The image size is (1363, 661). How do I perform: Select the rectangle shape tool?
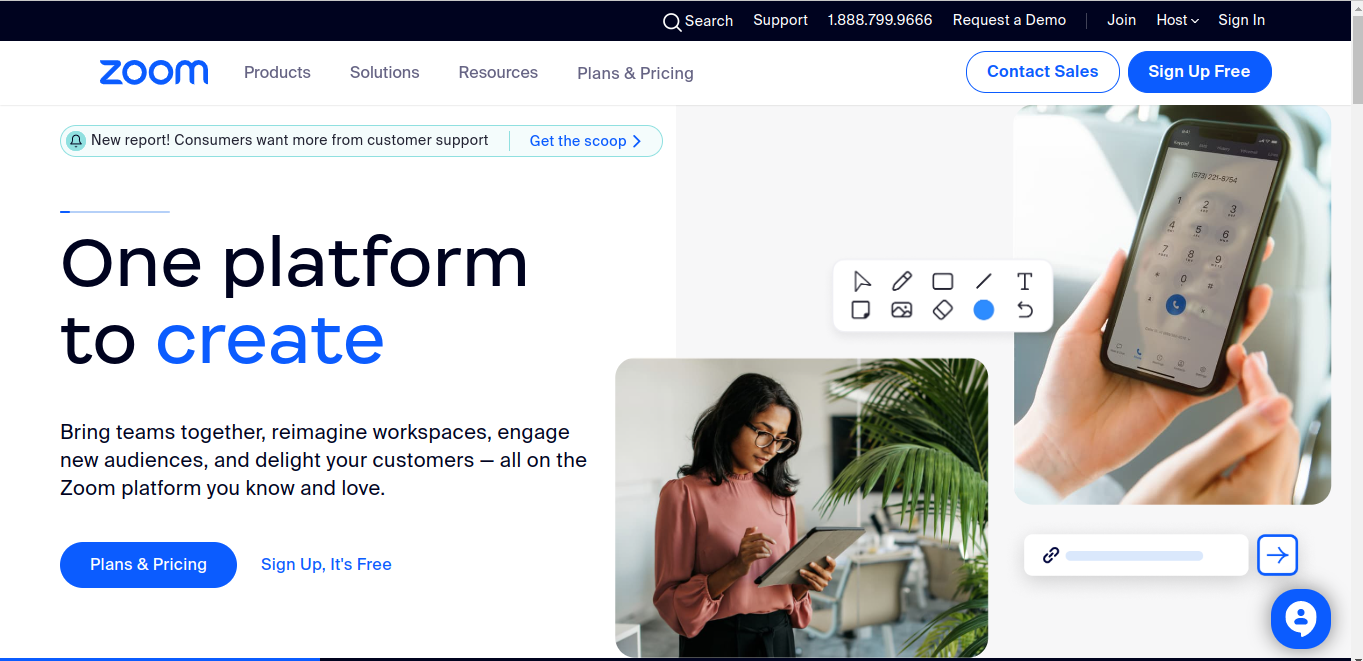pos(942,281)
